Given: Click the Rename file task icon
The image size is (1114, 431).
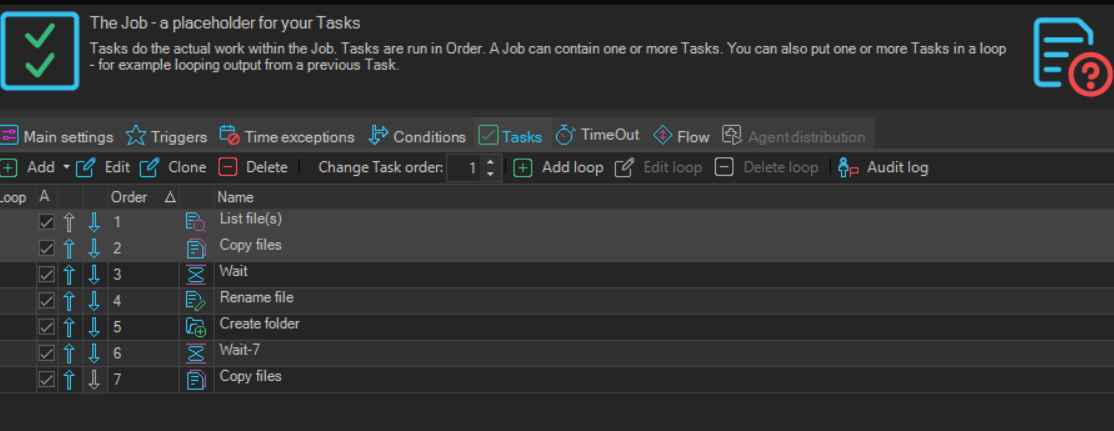Looking at the screenshot, I should coord(195,300).
